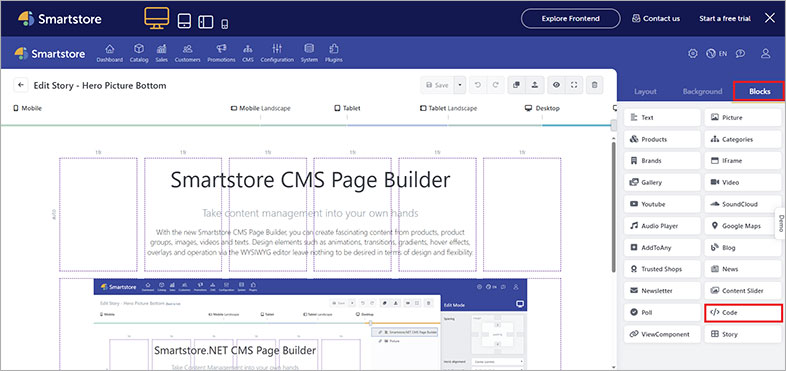Open the Promotions menu

pyautogui.click(x=221, y=53)
